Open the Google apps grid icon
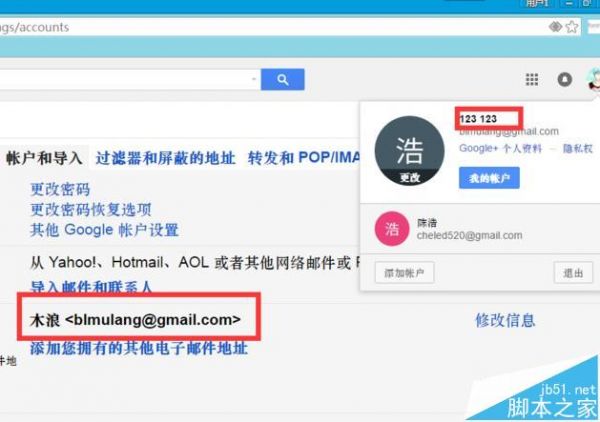Viewport: 600px width, 422px height. click(532, 80)
